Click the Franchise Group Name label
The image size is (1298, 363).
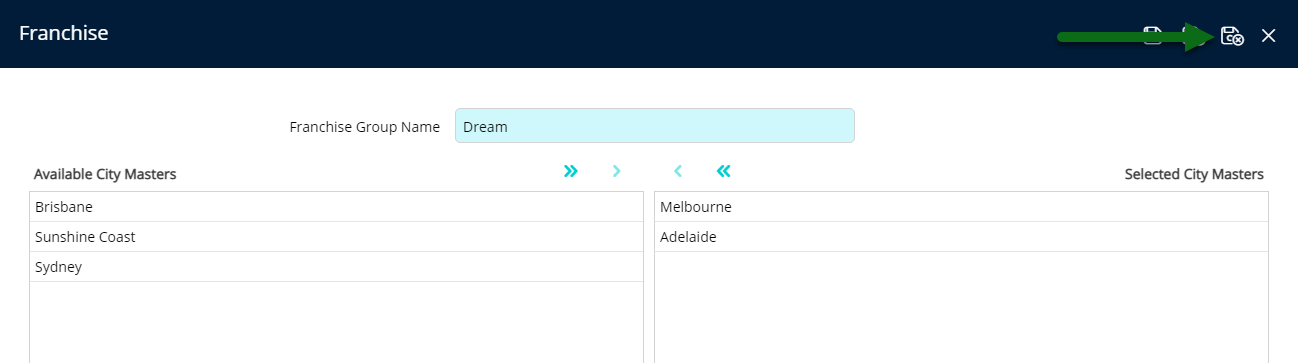click(365, 127)
